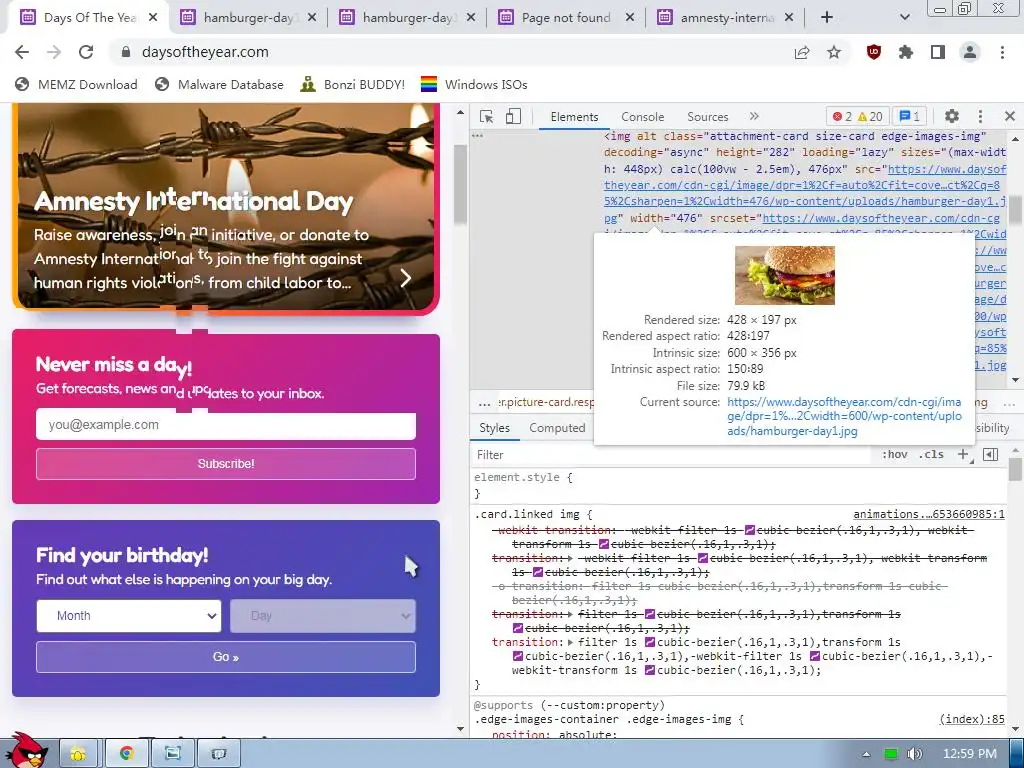Screen dimensions: 1024x768
Task: Open the Chrome profile avatar
Action: pyautogui.click(x=970, y=52)
